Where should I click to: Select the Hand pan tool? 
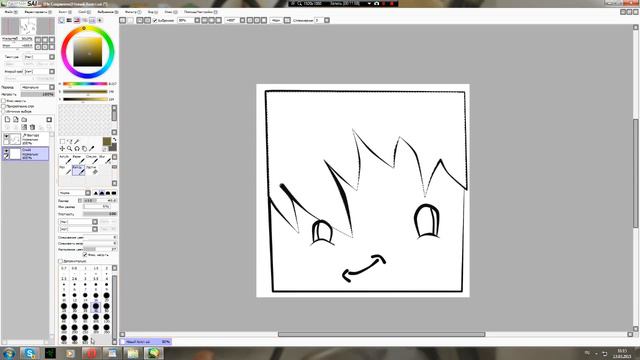coord(84,149)
